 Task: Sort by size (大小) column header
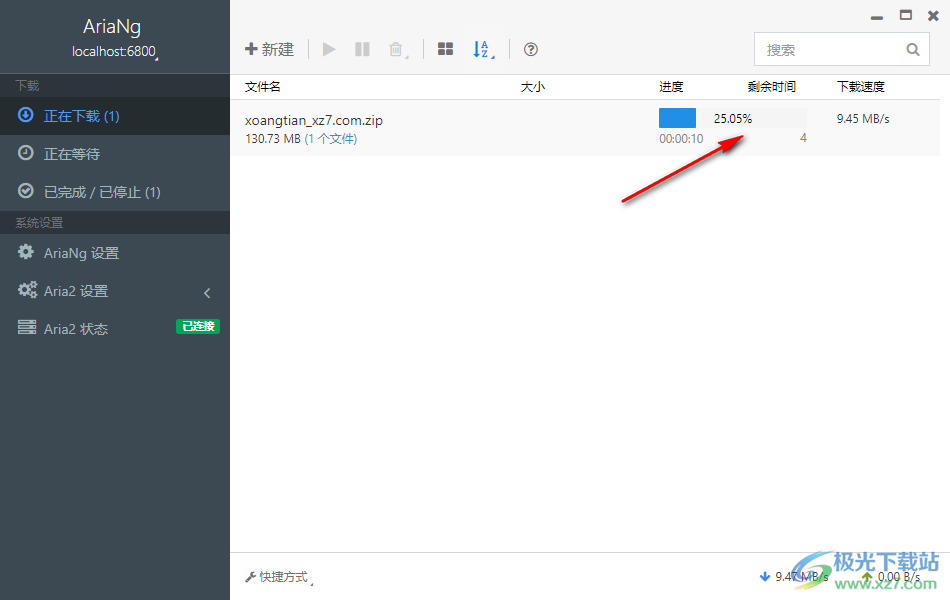coord(533,87)
